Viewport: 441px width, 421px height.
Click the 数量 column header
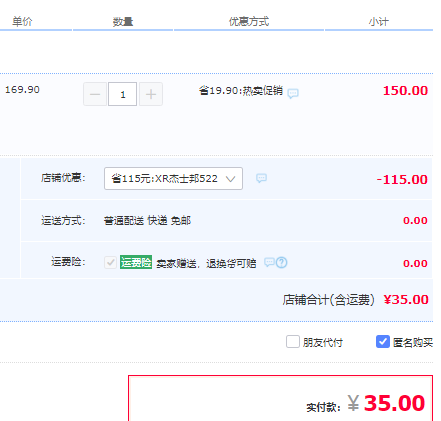tap(123, 22)
